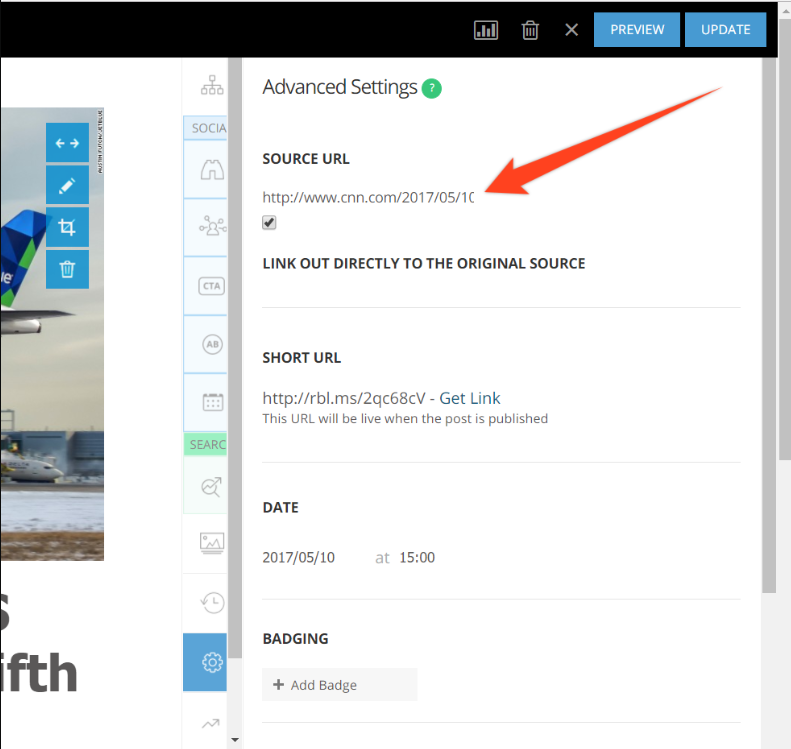Toggle the link out to source checkbox

(269, 223)
